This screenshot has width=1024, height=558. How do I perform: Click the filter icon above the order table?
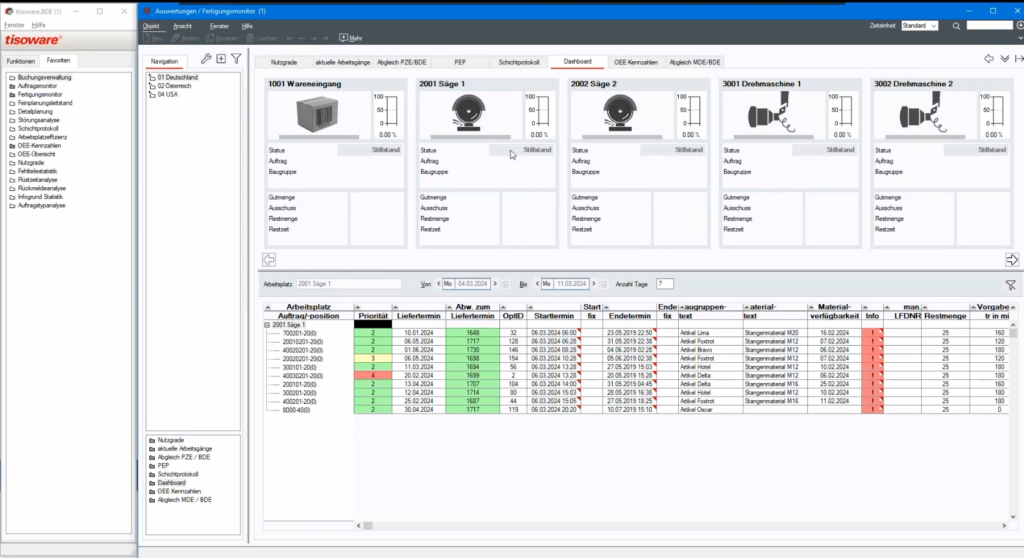click(x=1010, y=284)
